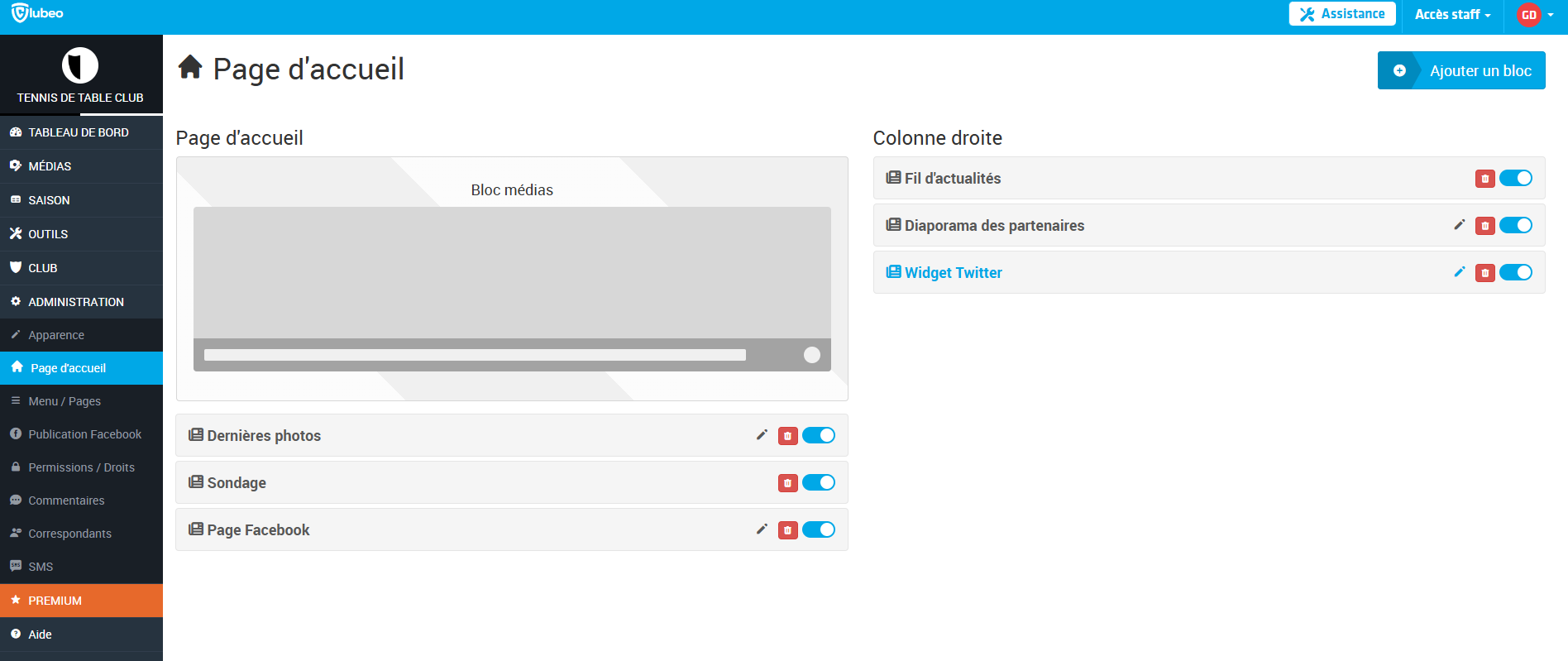Open SMS in the sidebar
Screen dimensions: 1568x661
[x=81, y=567]
